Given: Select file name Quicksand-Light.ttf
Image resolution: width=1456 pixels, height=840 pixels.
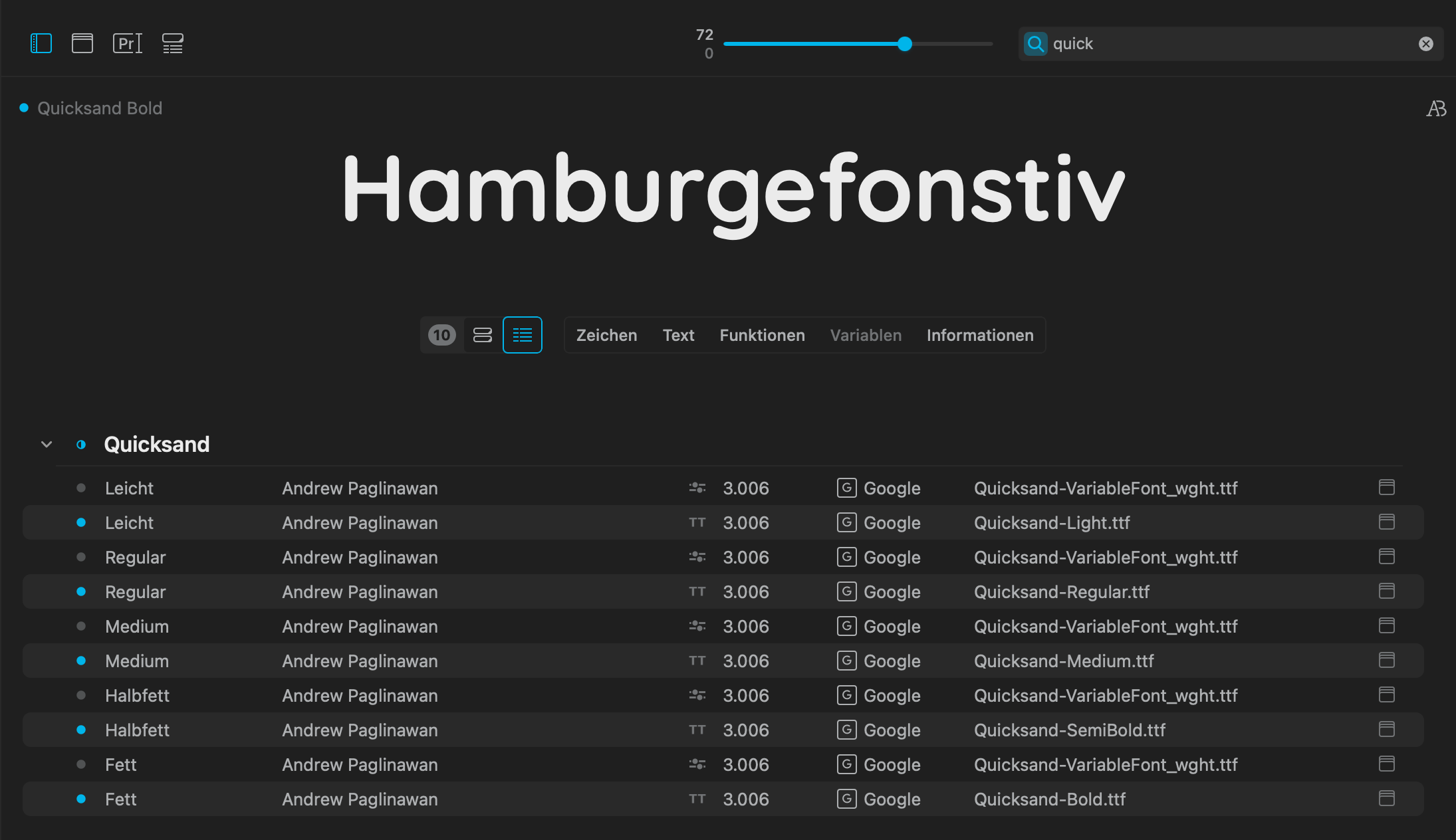Looking at the screenshot, I should [x=1052, y=522].
